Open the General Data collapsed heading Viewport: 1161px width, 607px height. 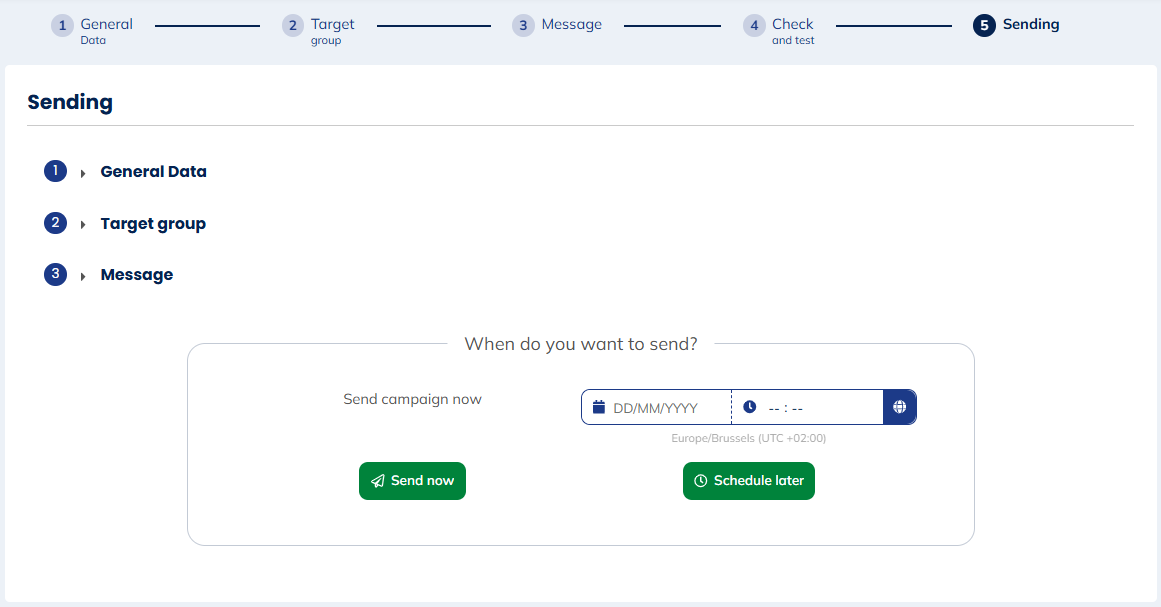(153, 171)
